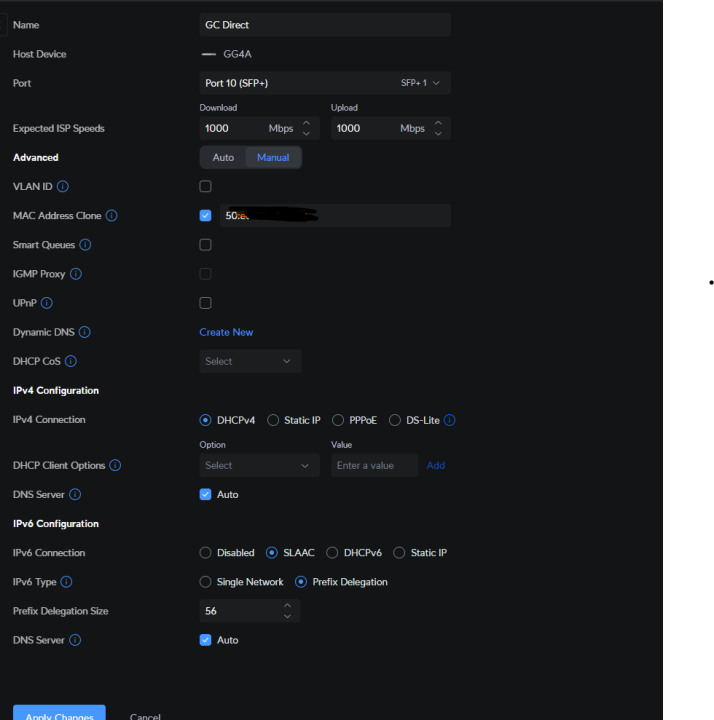Image resolution: width=714 pixels, height=720 pixels.
Task: Select the Manual advanced tab
Action: (273, 158)
